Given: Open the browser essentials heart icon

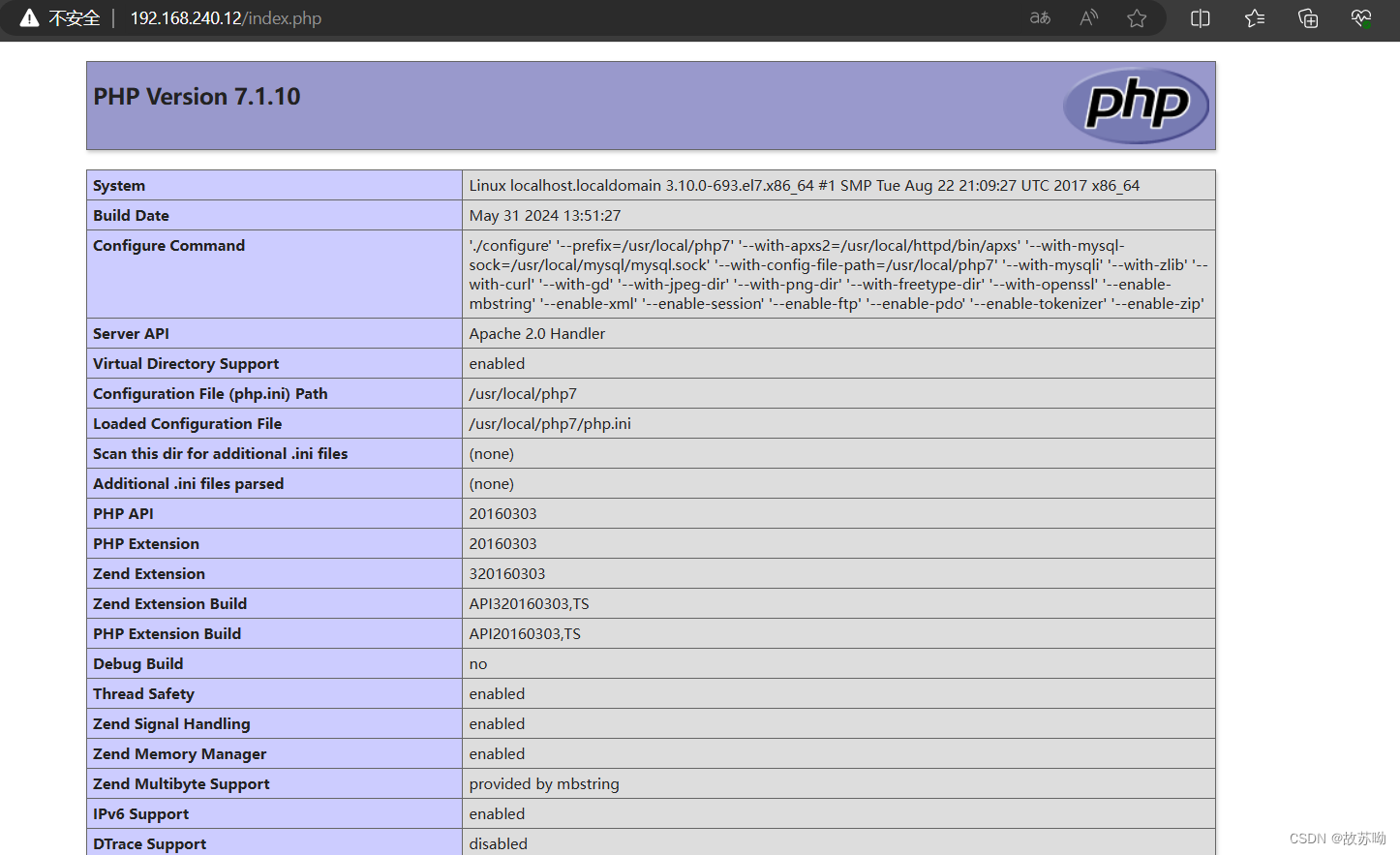Looking at the screenshot, I should pyautogui.click(x=1361, y=17).
